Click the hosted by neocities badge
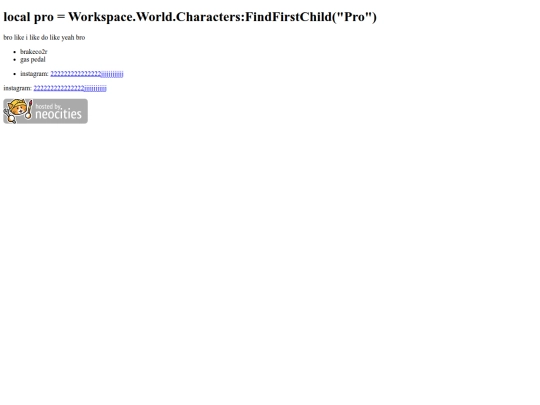Screen dimensions: 540x405 point(45,111)
